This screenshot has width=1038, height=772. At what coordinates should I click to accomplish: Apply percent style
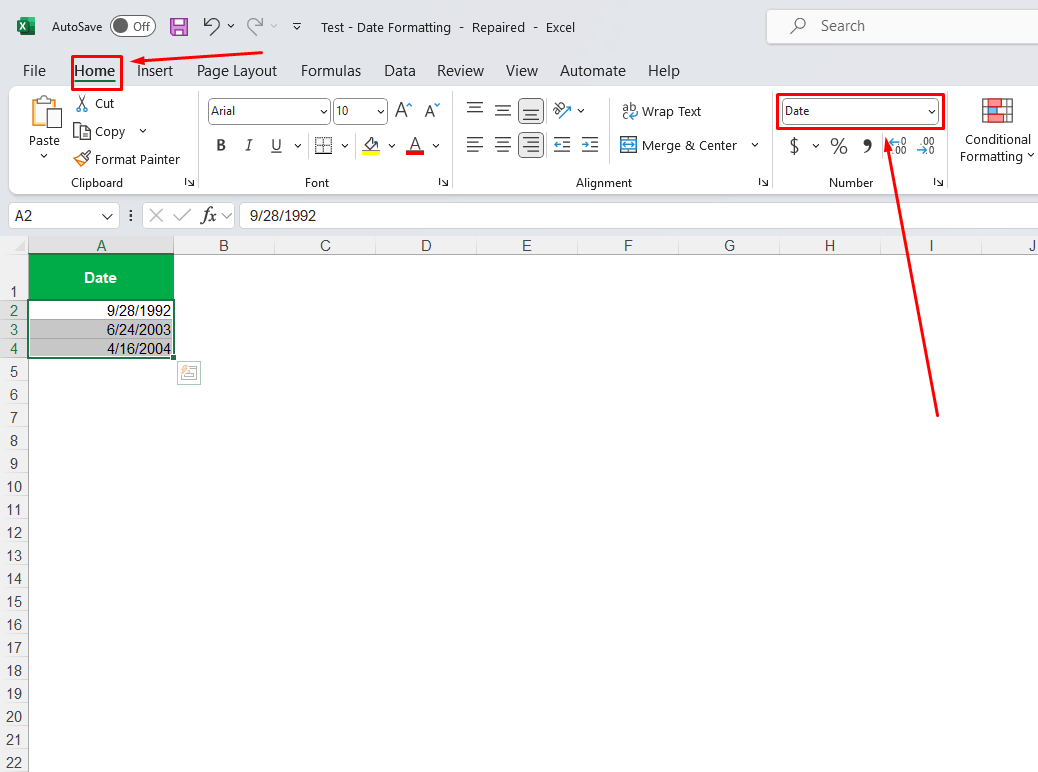coord(839,146)
